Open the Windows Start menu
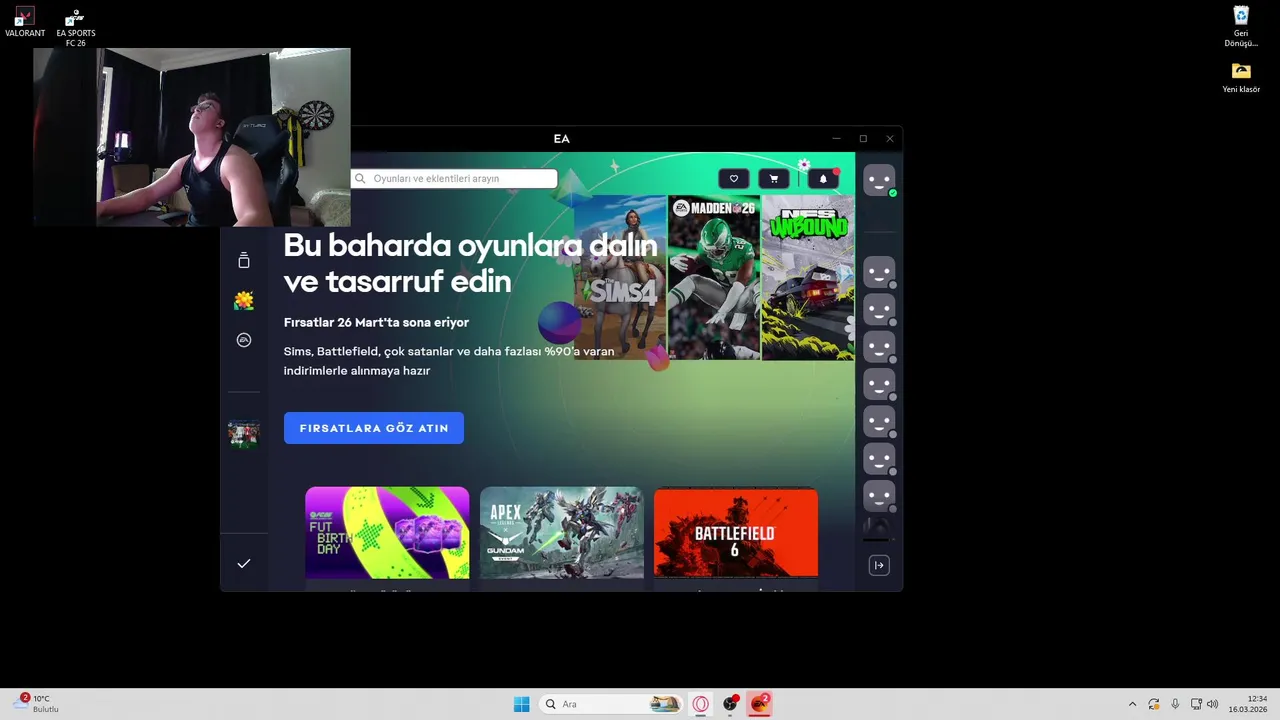The width and height of the screenshot is (1280, 720). pos(521,704)
